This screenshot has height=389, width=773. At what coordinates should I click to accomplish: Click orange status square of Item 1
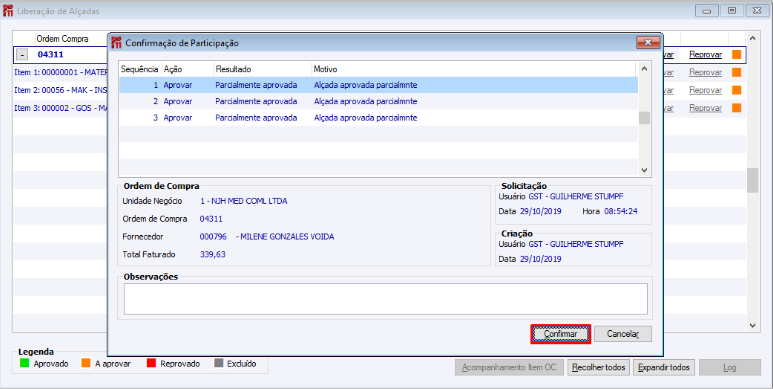[737, 72]
